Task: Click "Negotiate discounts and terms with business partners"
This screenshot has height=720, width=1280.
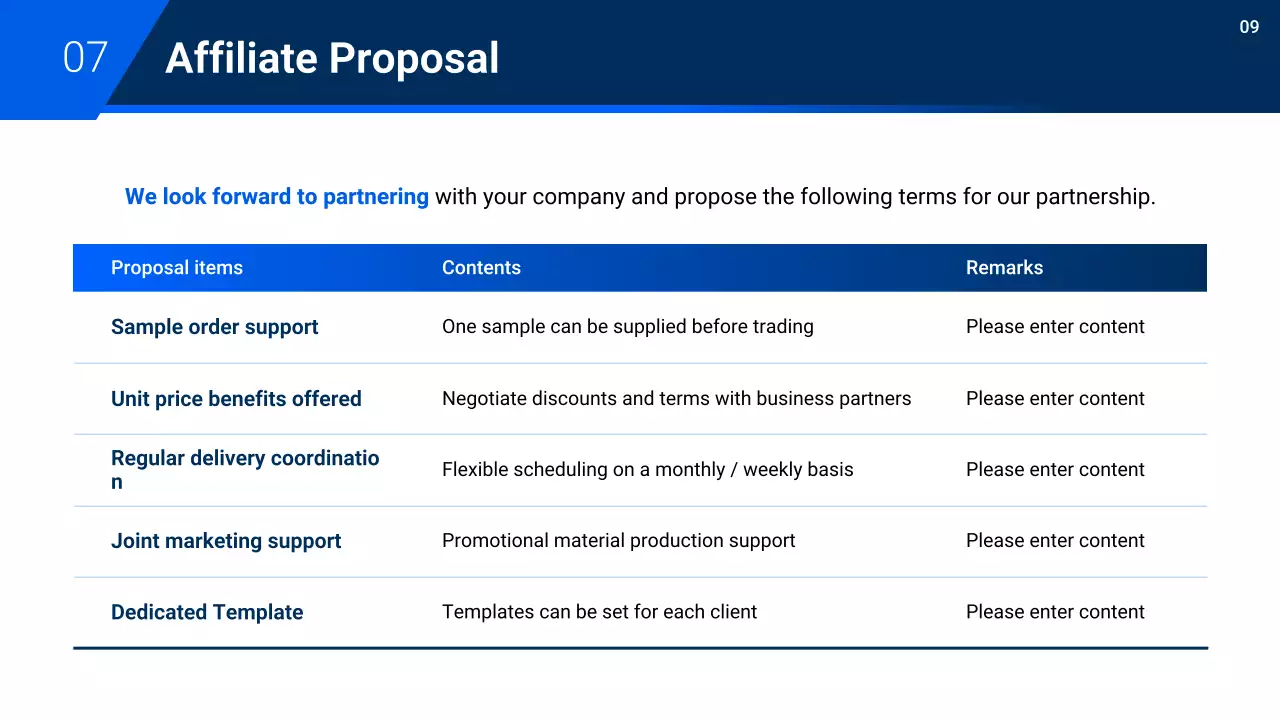Action: coord(676,399)
